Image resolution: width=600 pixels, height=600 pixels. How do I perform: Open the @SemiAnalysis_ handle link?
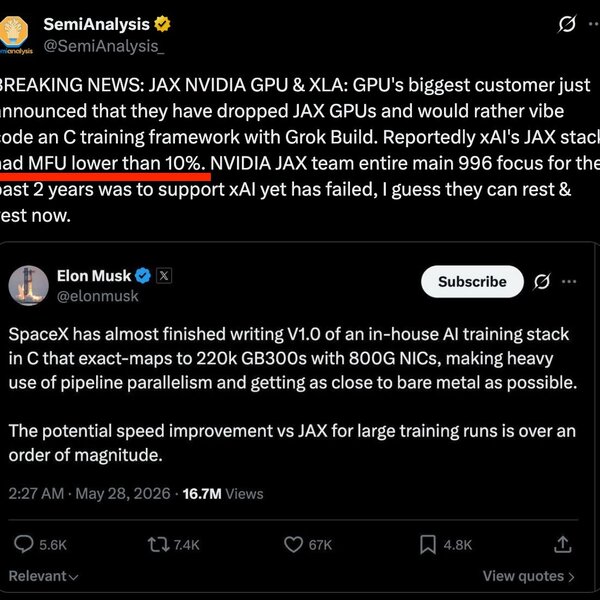pos(104,46)
